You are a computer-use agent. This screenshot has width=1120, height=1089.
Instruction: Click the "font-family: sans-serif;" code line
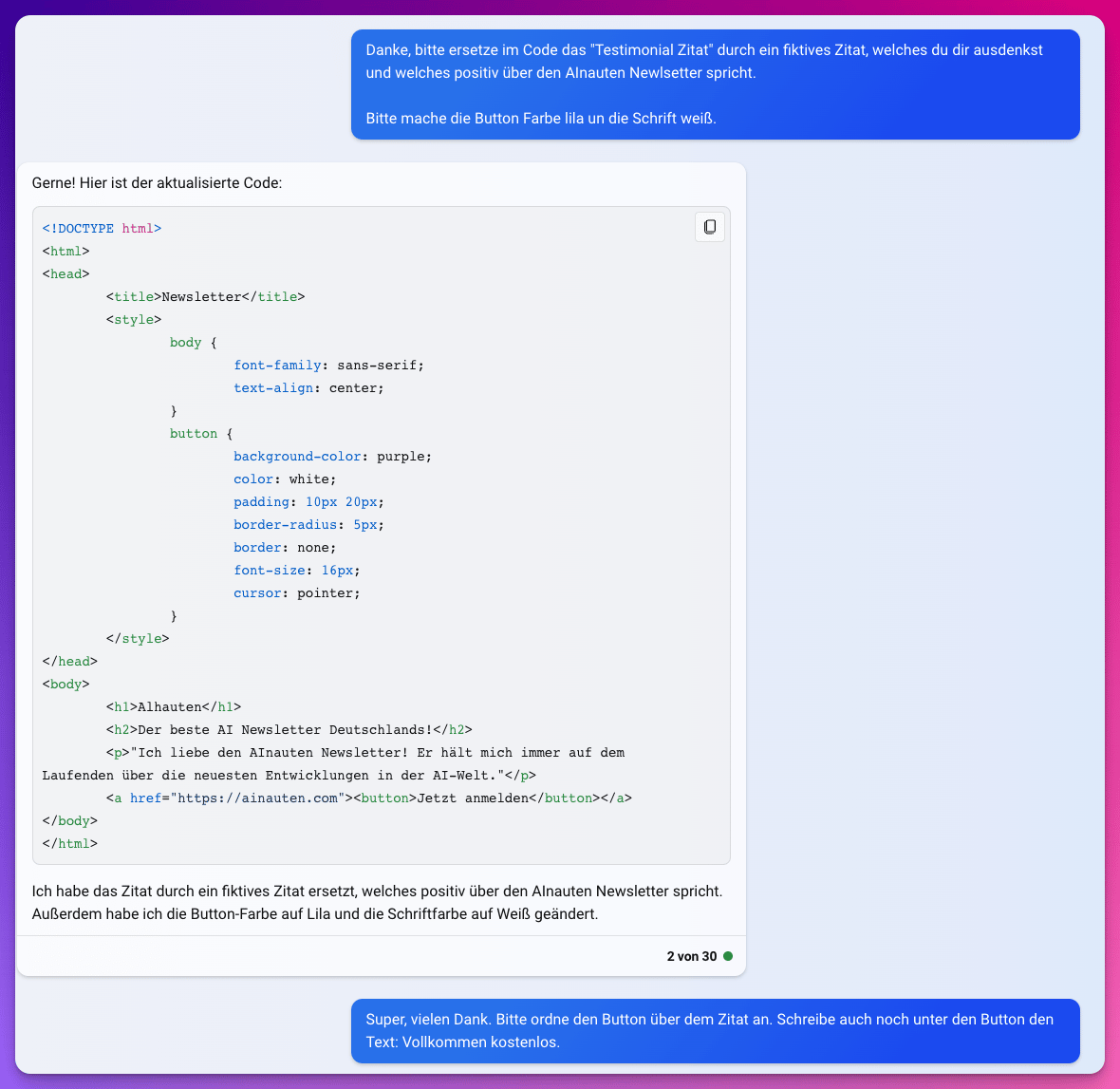(x=328, y=366)
